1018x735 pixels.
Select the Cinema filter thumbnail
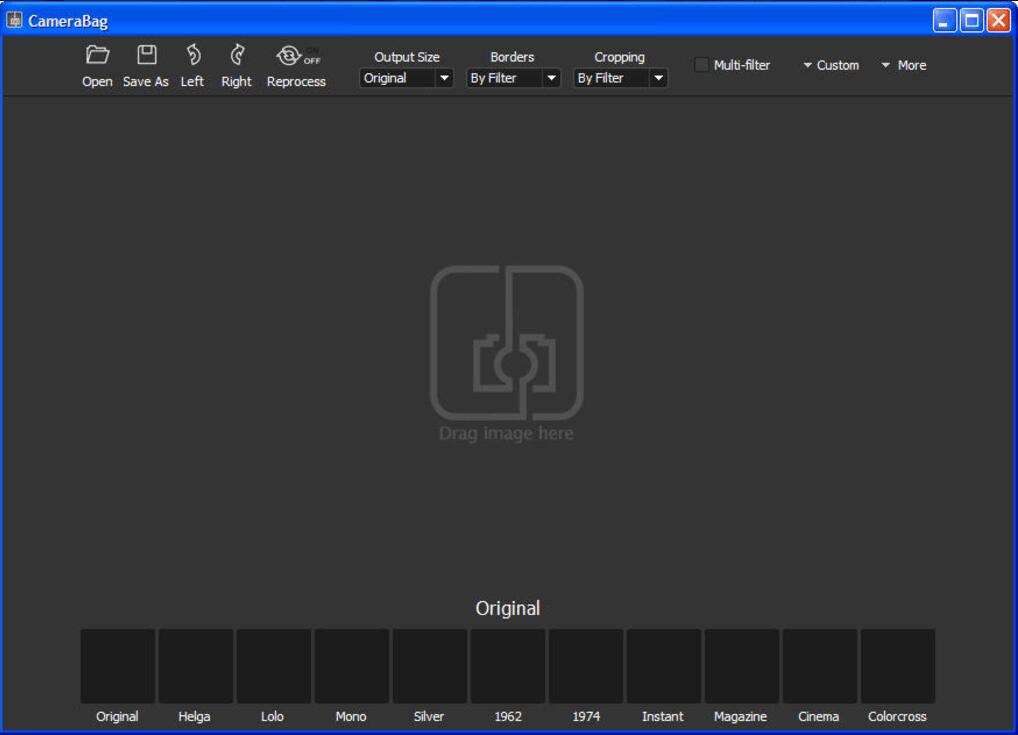point(819,666)
